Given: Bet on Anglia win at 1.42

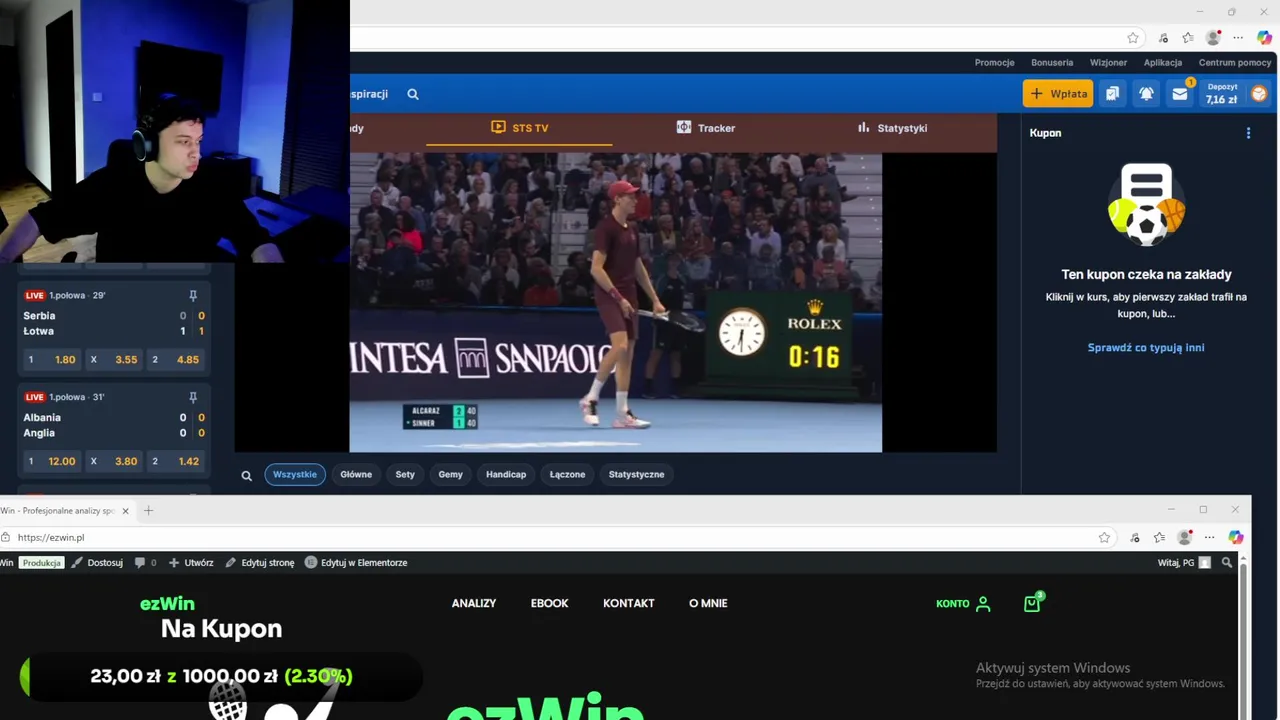Looking at the screenshot, I should [176, 461].
